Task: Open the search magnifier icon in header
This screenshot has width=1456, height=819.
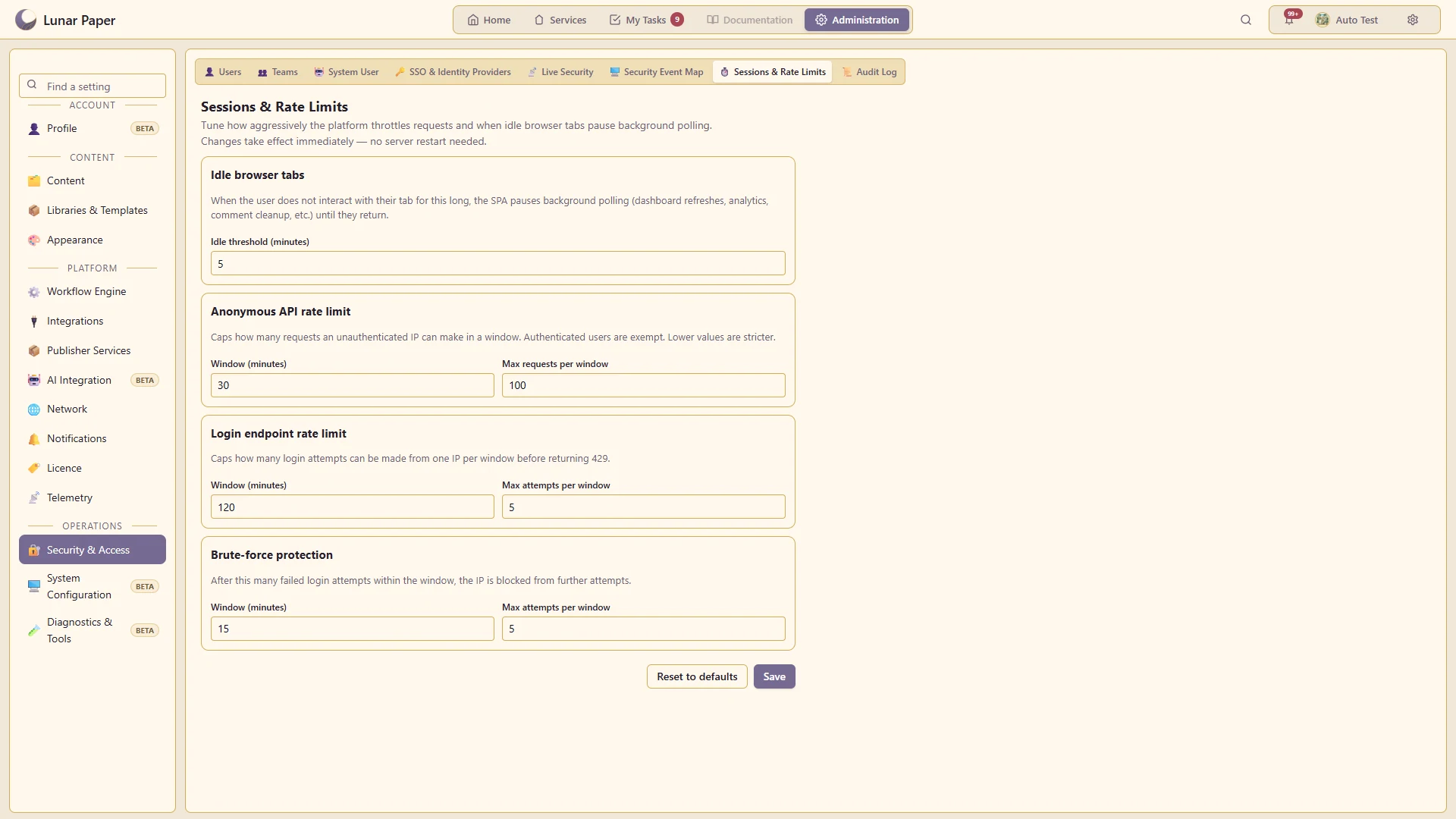Action: point(1246,20)
